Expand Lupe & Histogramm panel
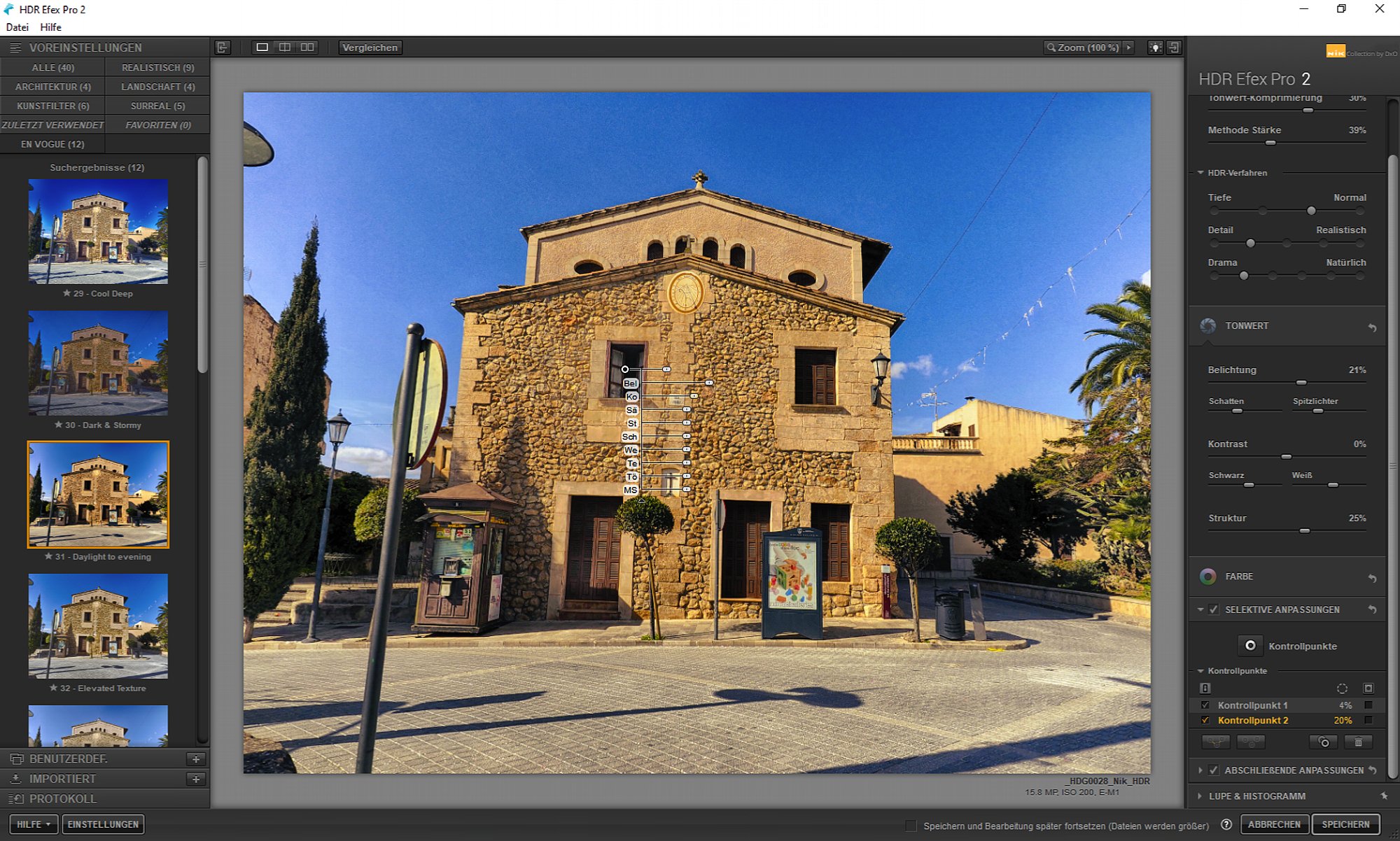 (1200, 796)
